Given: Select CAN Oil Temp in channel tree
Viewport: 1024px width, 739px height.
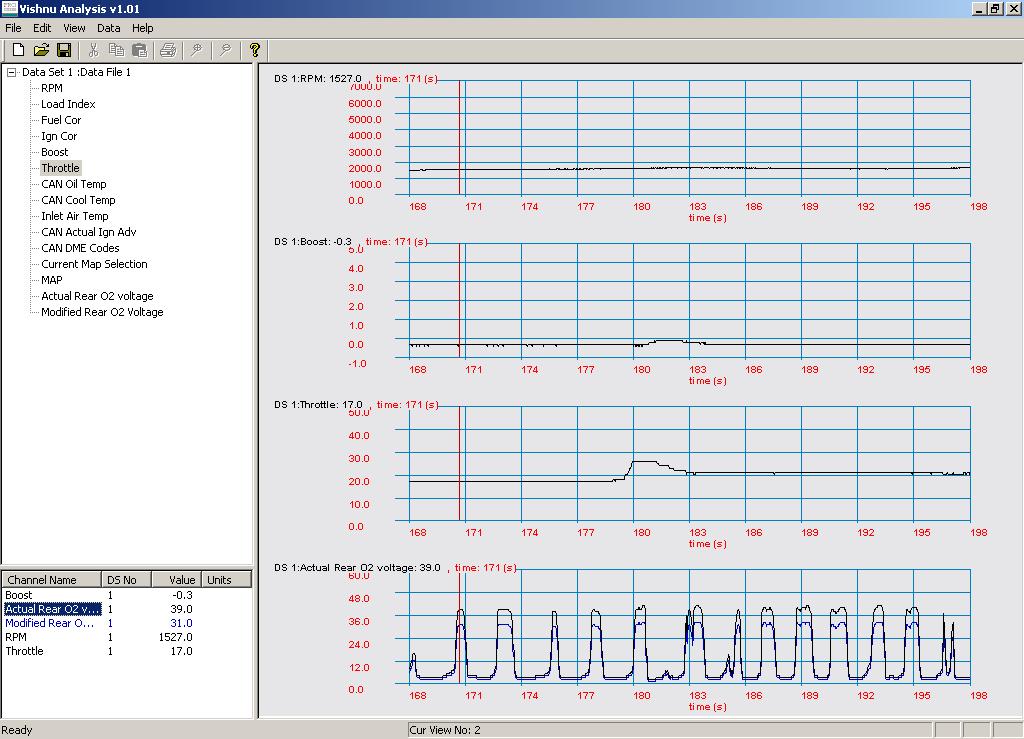Looking at the screenshot, I should click(x=73, y=184).
